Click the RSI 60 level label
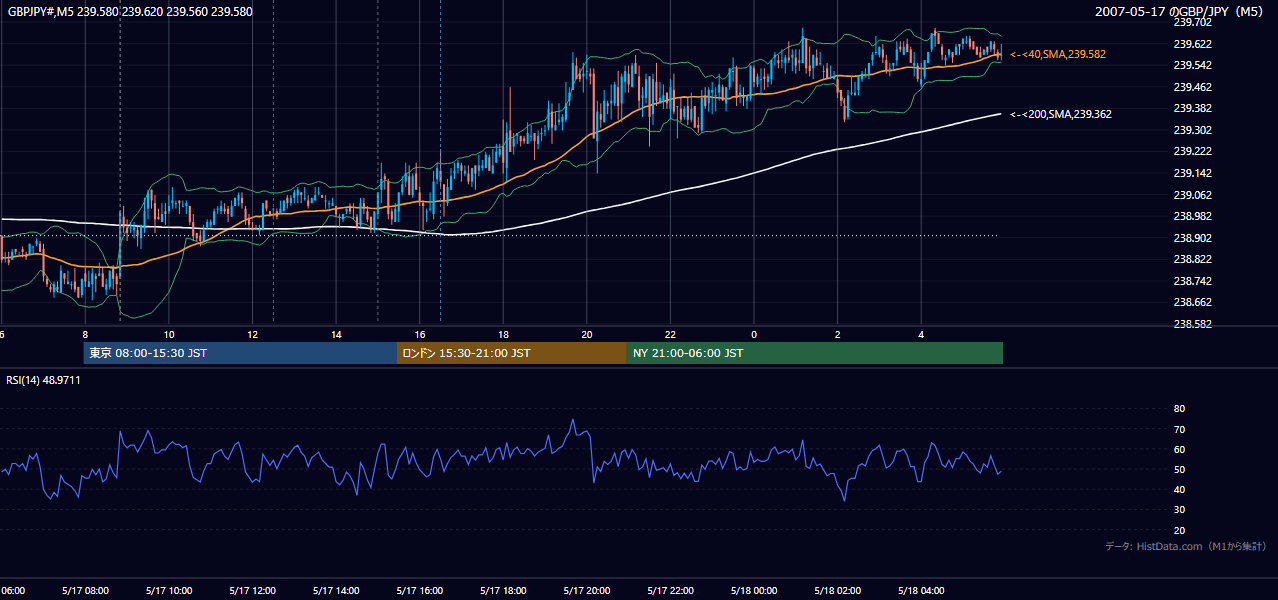Viewport: 1278px width, 600px height. point(1179,449)
